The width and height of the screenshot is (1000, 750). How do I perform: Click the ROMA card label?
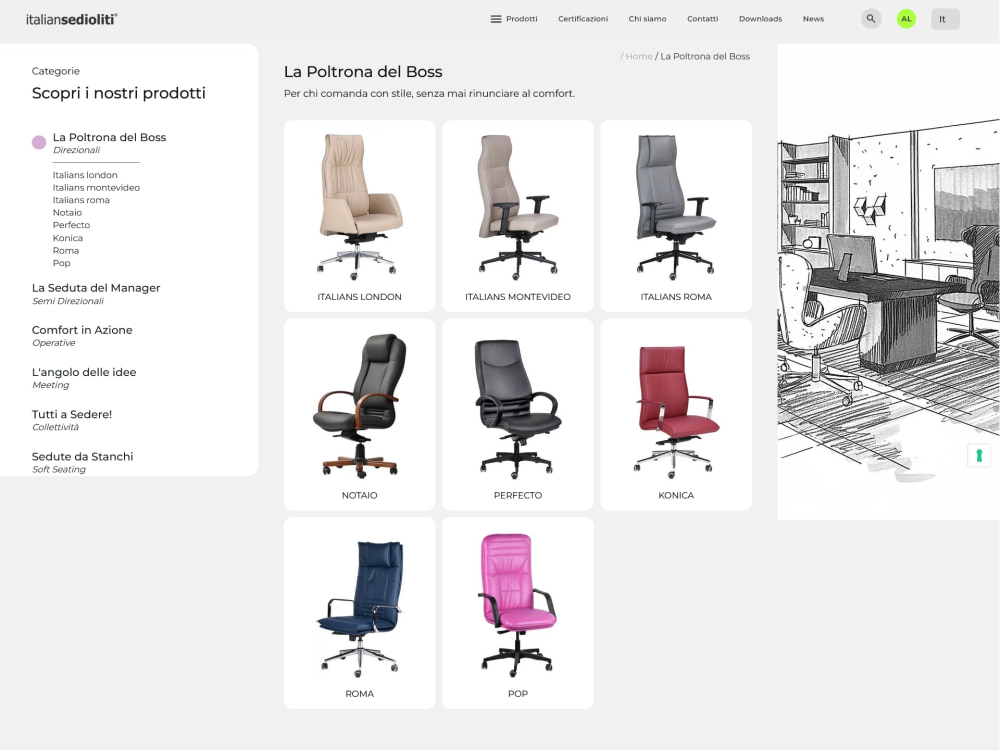pos(359,693)
